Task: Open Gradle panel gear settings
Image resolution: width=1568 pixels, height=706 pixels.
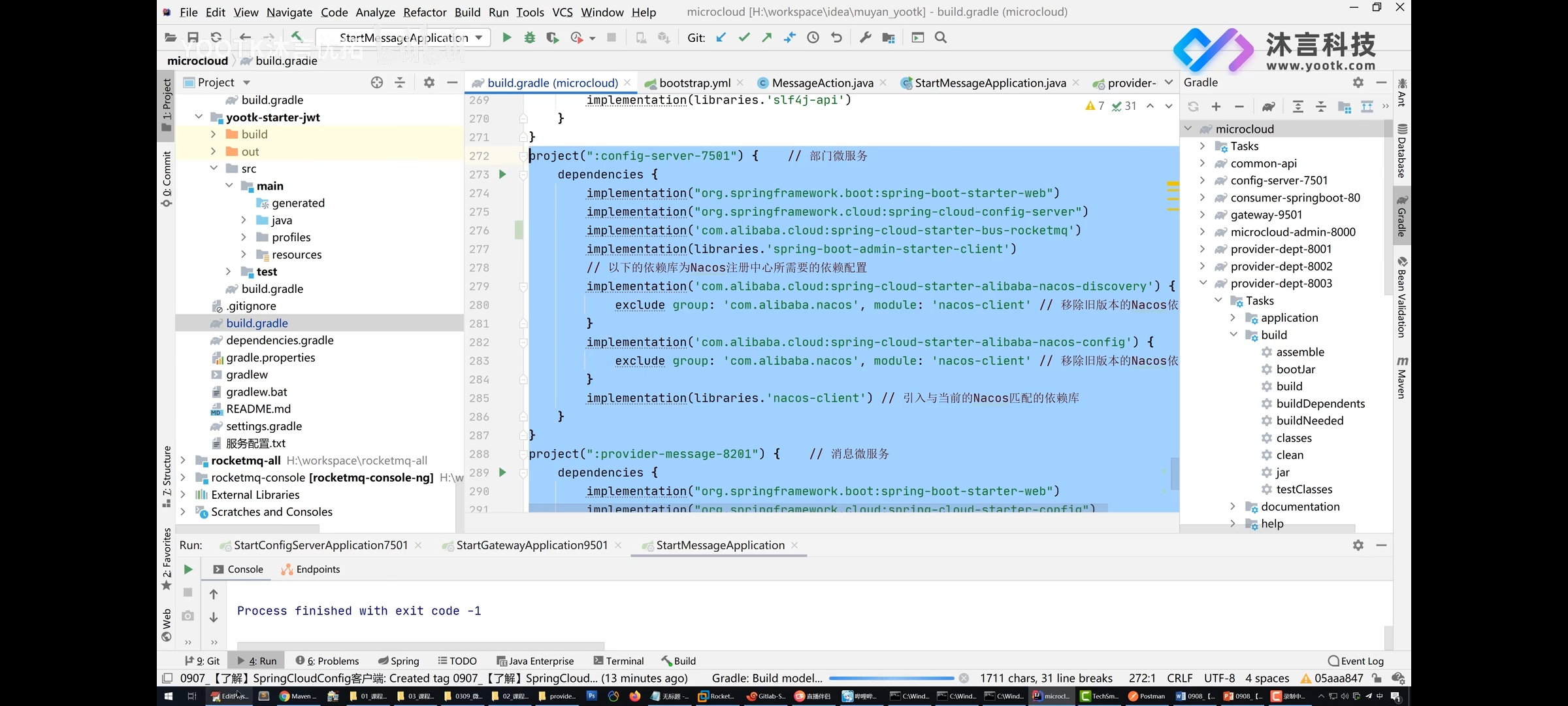Action: point(1358,82)
